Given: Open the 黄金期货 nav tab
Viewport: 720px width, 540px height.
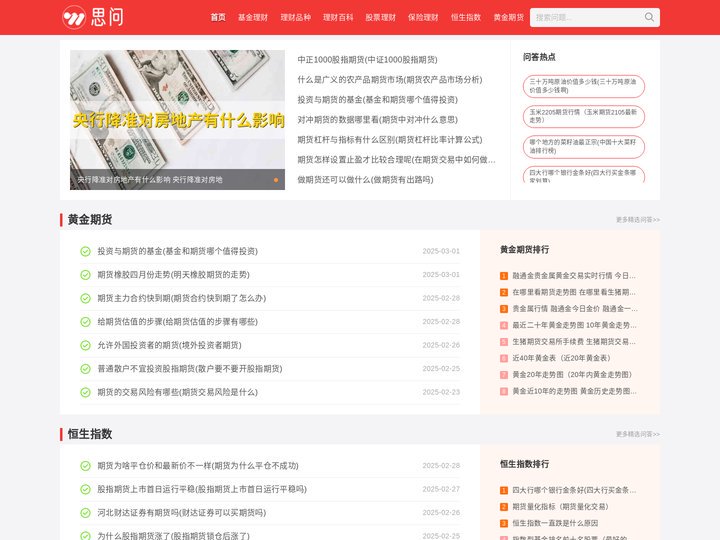Looking at the screenshot, I should pyautogui.click(x=508, y=17).
